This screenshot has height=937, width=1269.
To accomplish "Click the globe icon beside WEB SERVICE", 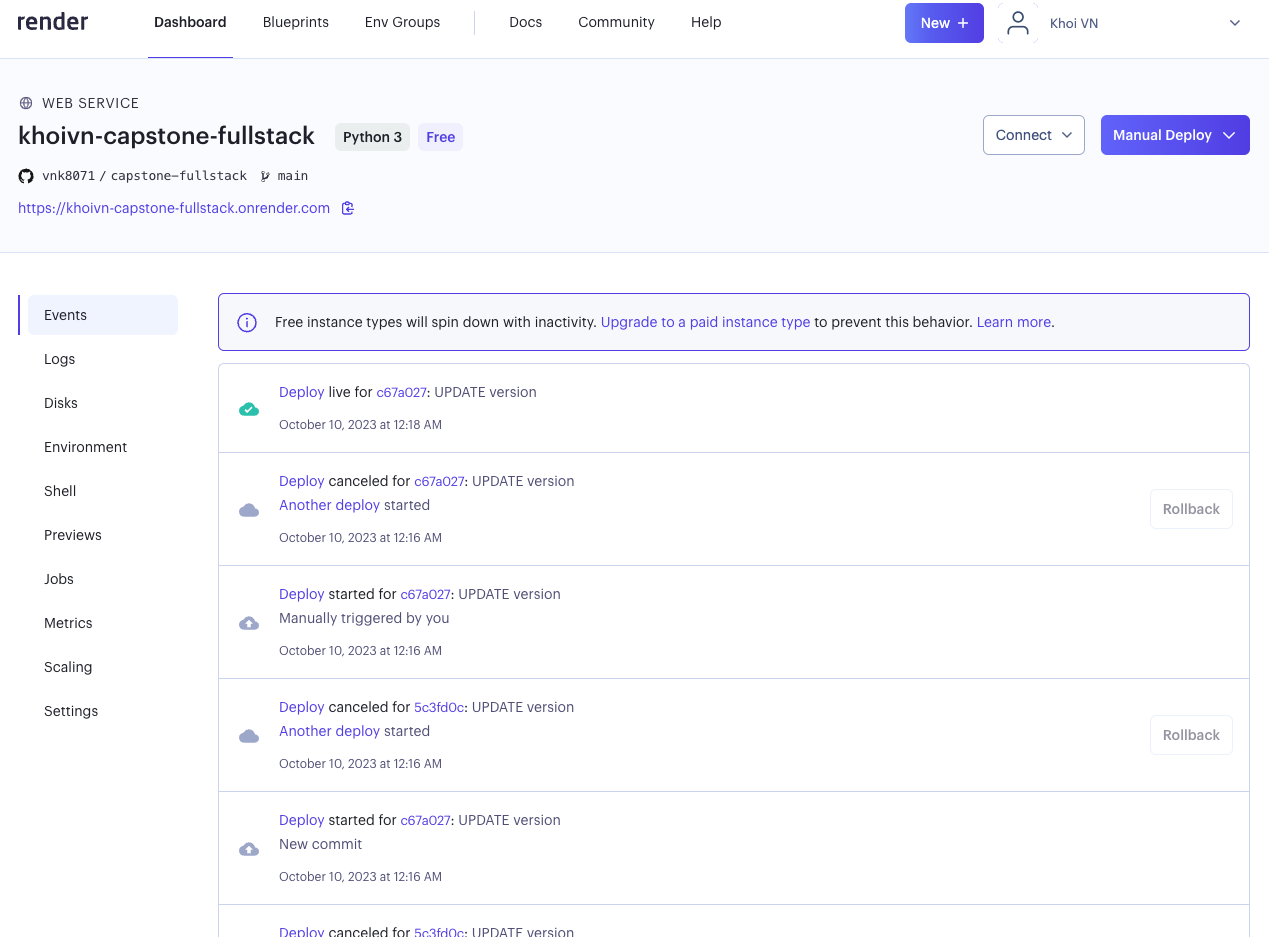I will (26, 103).
